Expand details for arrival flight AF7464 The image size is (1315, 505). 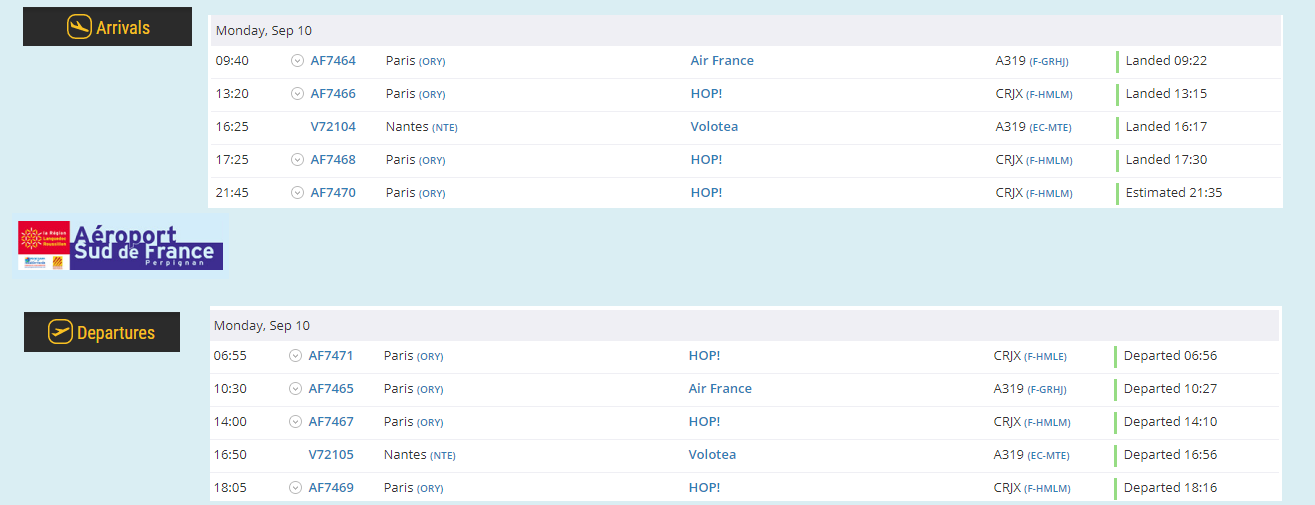click(x=297, y=61)
